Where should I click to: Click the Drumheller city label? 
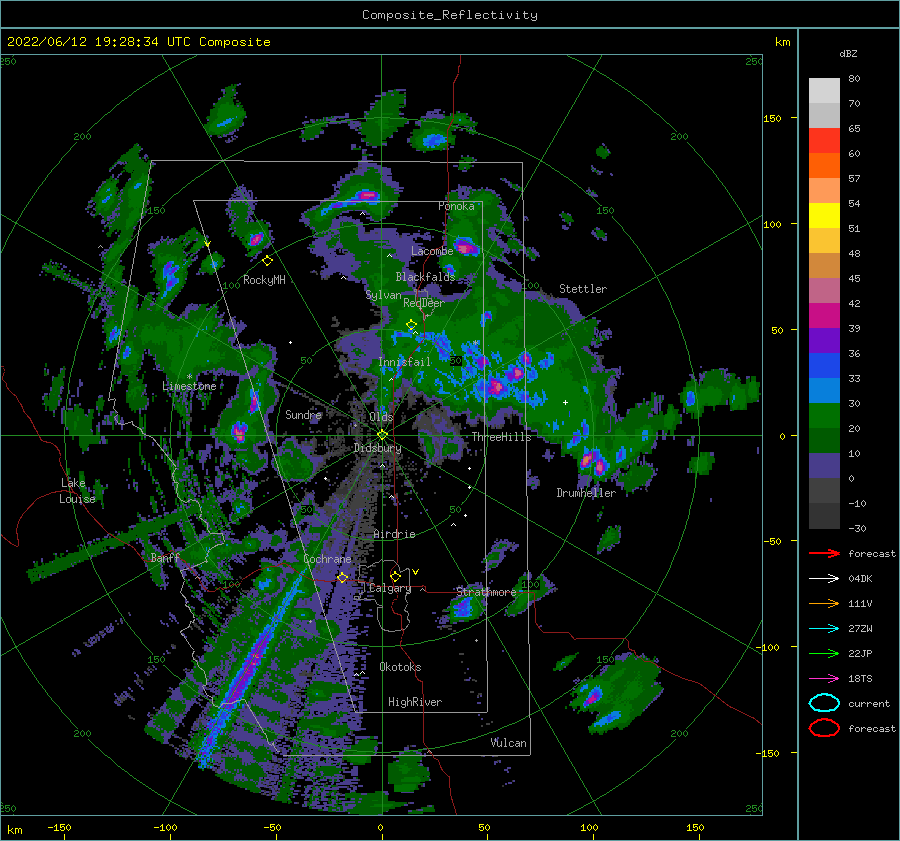click(585, 493)
